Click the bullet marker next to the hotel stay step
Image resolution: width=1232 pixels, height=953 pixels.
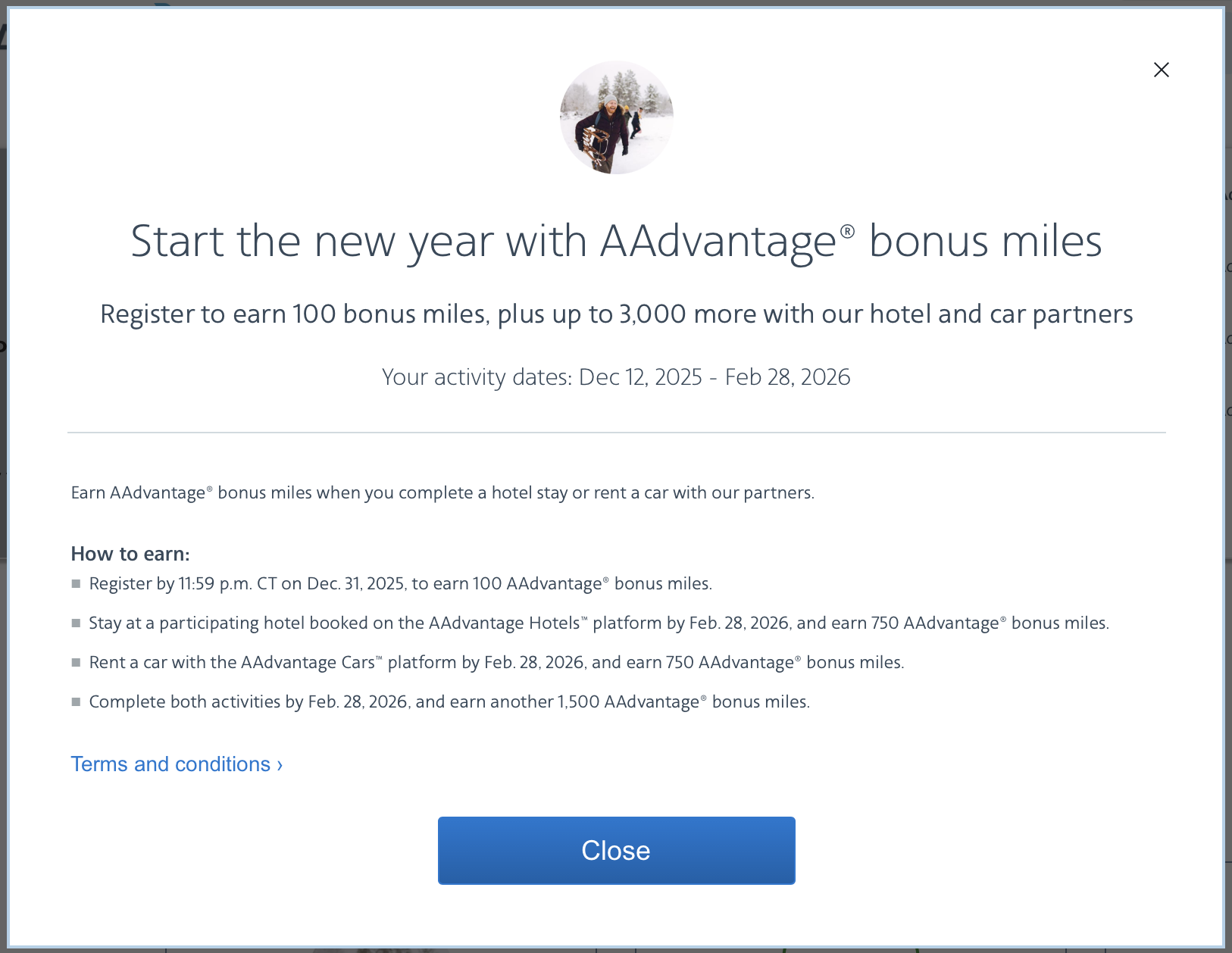pos(76,621)
